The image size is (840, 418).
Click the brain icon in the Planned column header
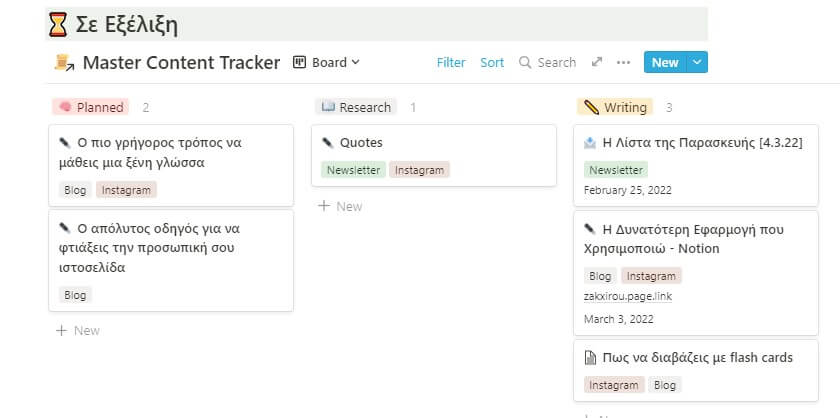point(65,107)
